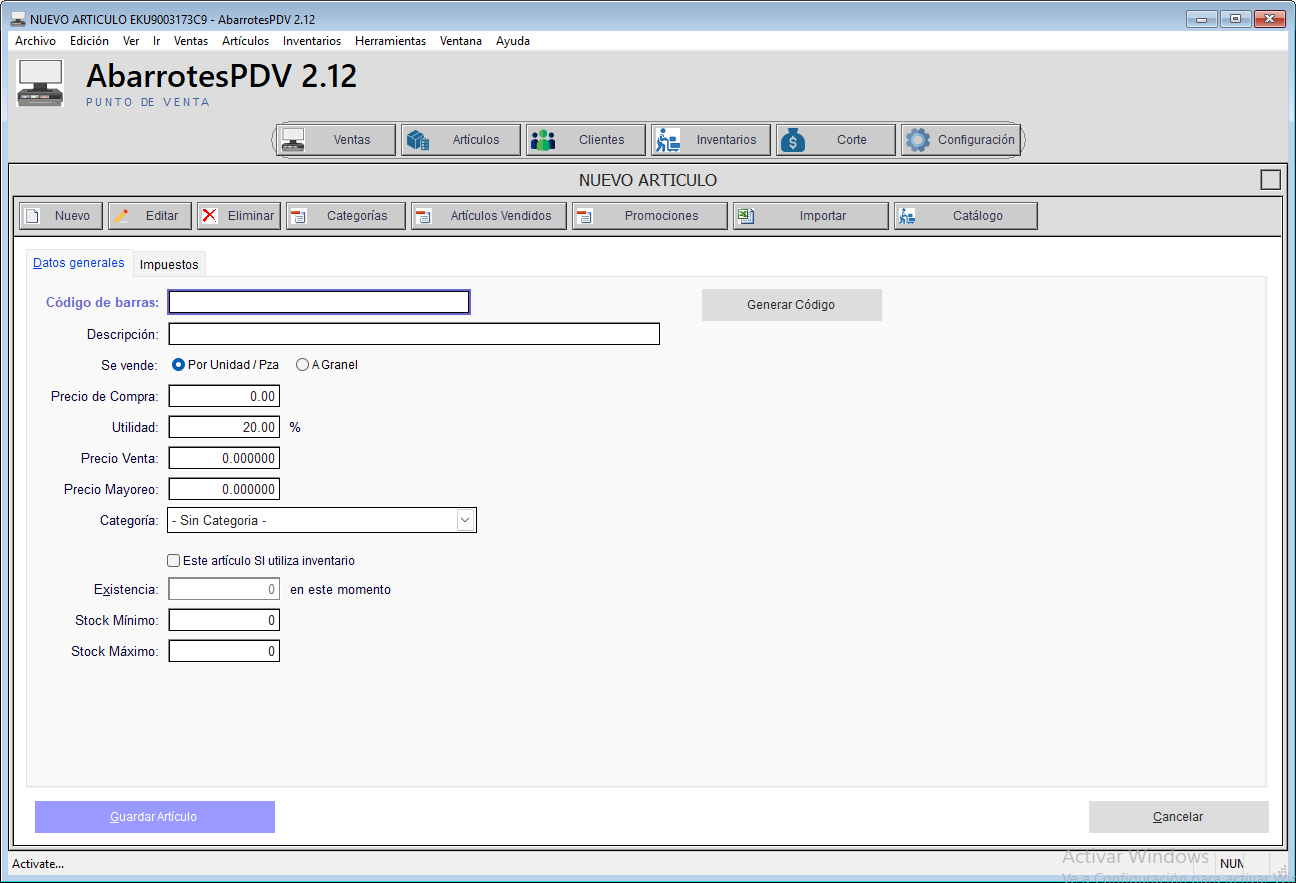Switch to the Impuestos tab

pos(169,265)
